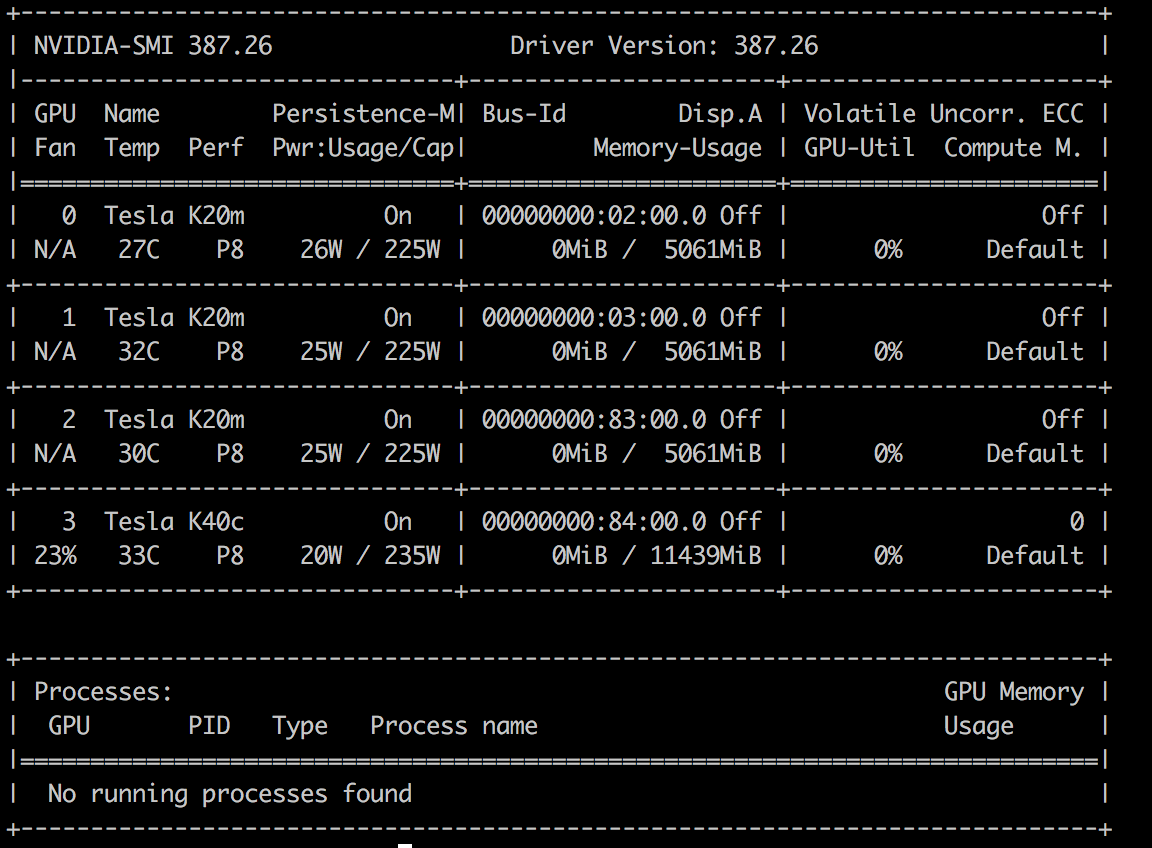Click the Tesla K40c GPU name
Viewport: 1152px width, 848px height.
pos(174,522)
